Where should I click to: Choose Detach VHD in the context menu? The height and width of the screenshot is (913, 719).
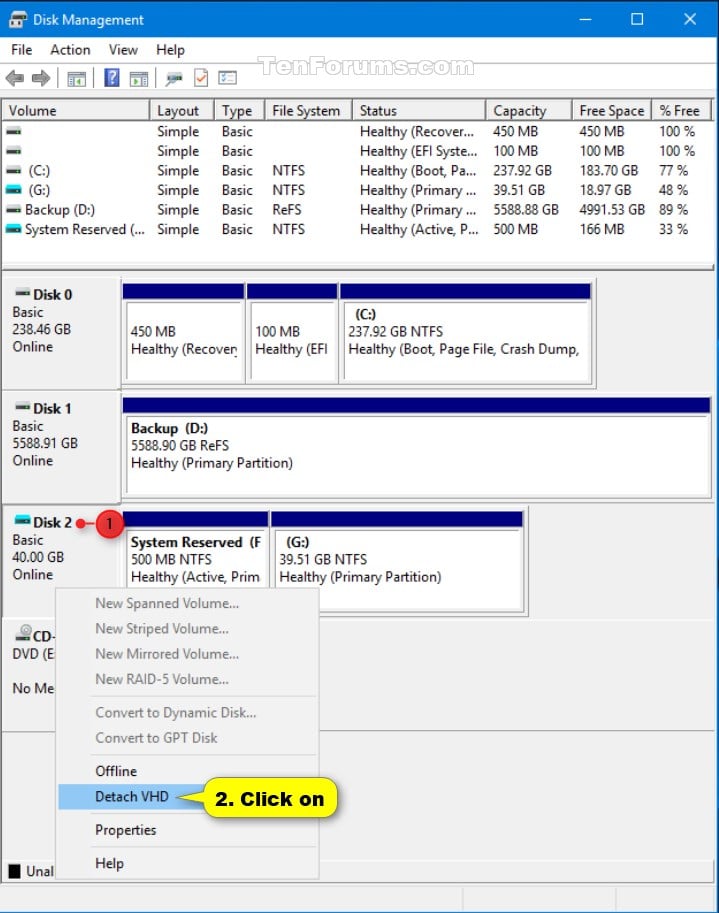coord(188,797)
